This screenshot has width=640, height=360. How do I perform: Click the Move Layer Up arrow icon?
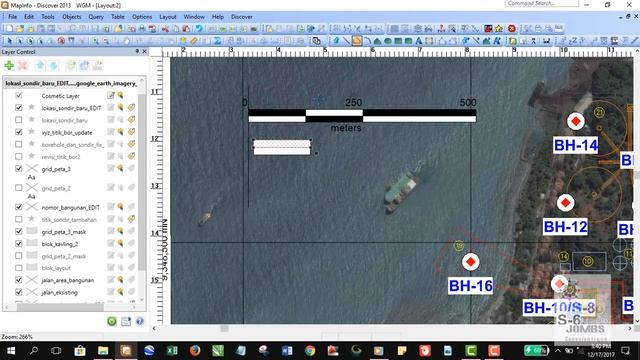40,65
